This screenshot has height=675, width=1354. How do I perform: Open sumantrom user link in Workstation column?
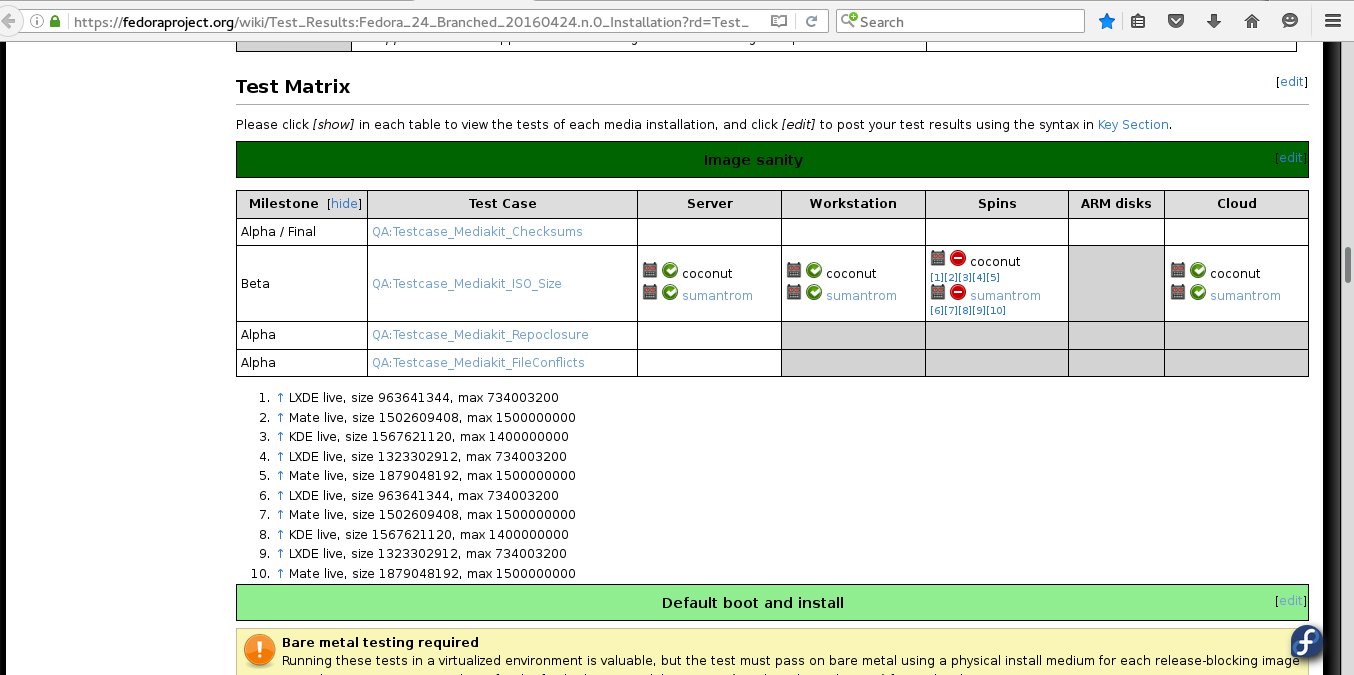point(861,296)
